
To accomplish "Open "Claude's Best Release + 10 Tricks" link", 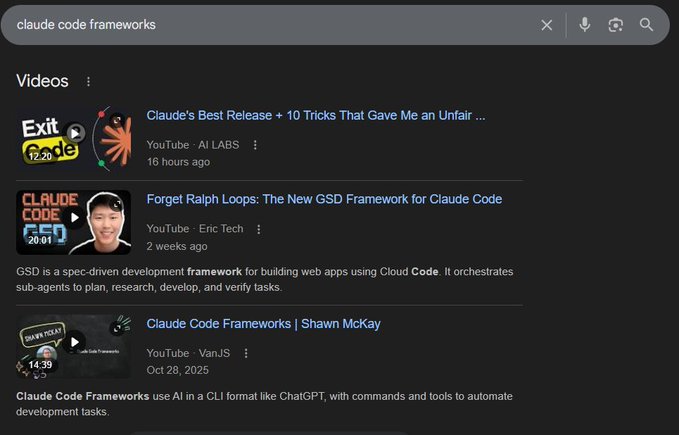I will [x=316, y=116].
